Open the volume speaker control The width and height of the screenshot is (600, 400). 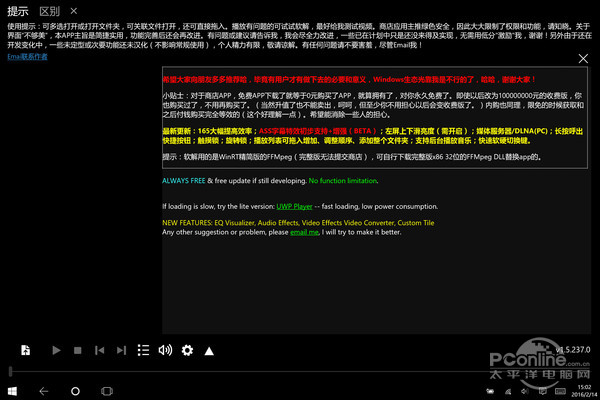[x=165, y=350]
